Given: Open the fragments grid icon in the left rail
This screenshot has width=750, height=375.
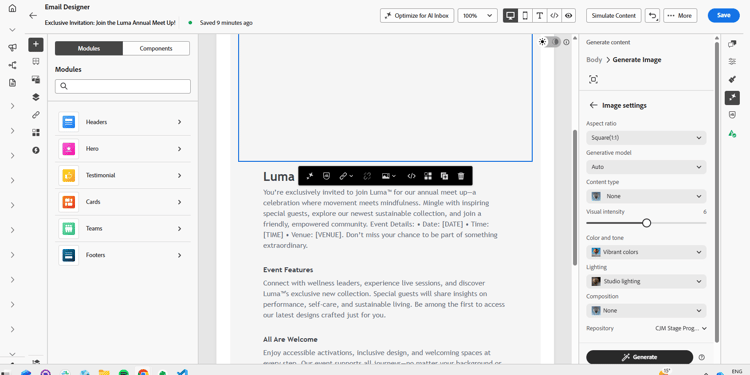Looking at the screenshot, I should [36, 132].
